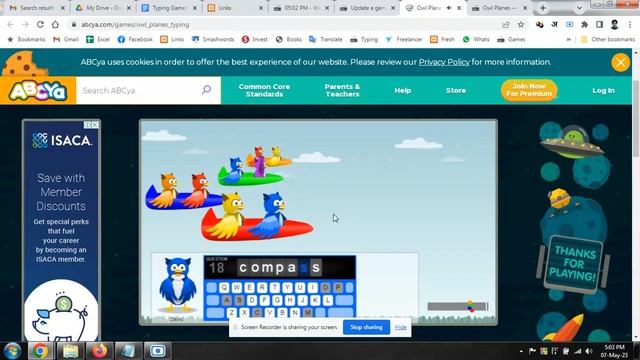Open Firefox from the taskbar
Screen dimensions: 640x360
[x=99, y=351]
